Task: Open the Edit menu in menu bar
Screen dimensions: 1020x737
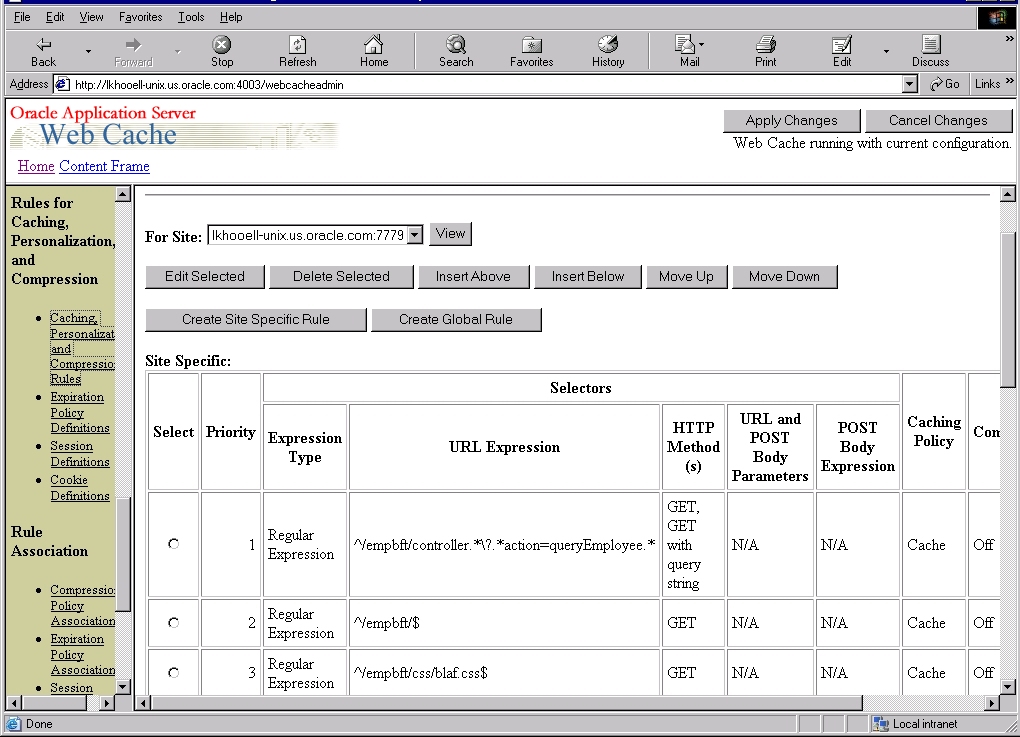Action: click(55, 17)
